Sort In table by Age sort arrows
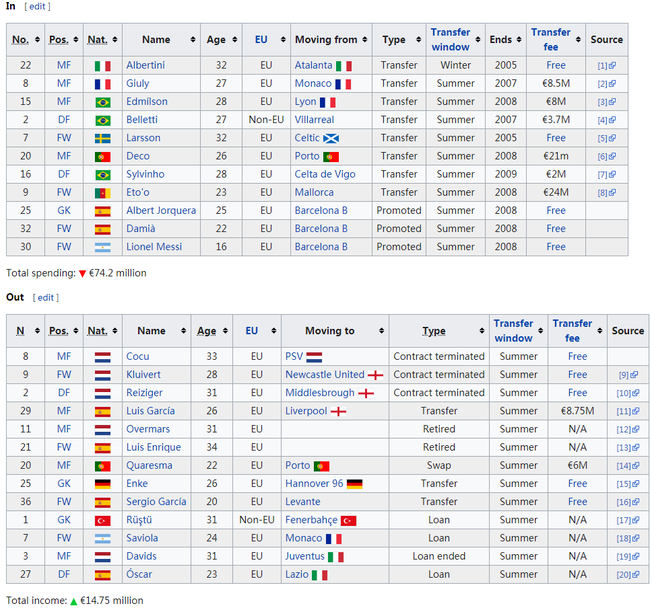The image size is (650, 610). point(235,39)
